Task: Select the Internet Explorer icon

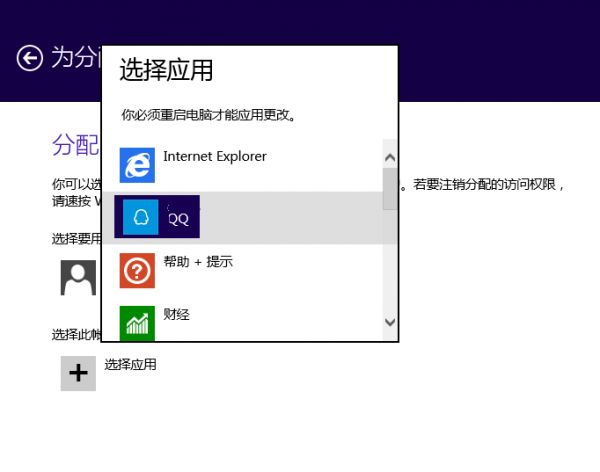Action: click(137, 165)
